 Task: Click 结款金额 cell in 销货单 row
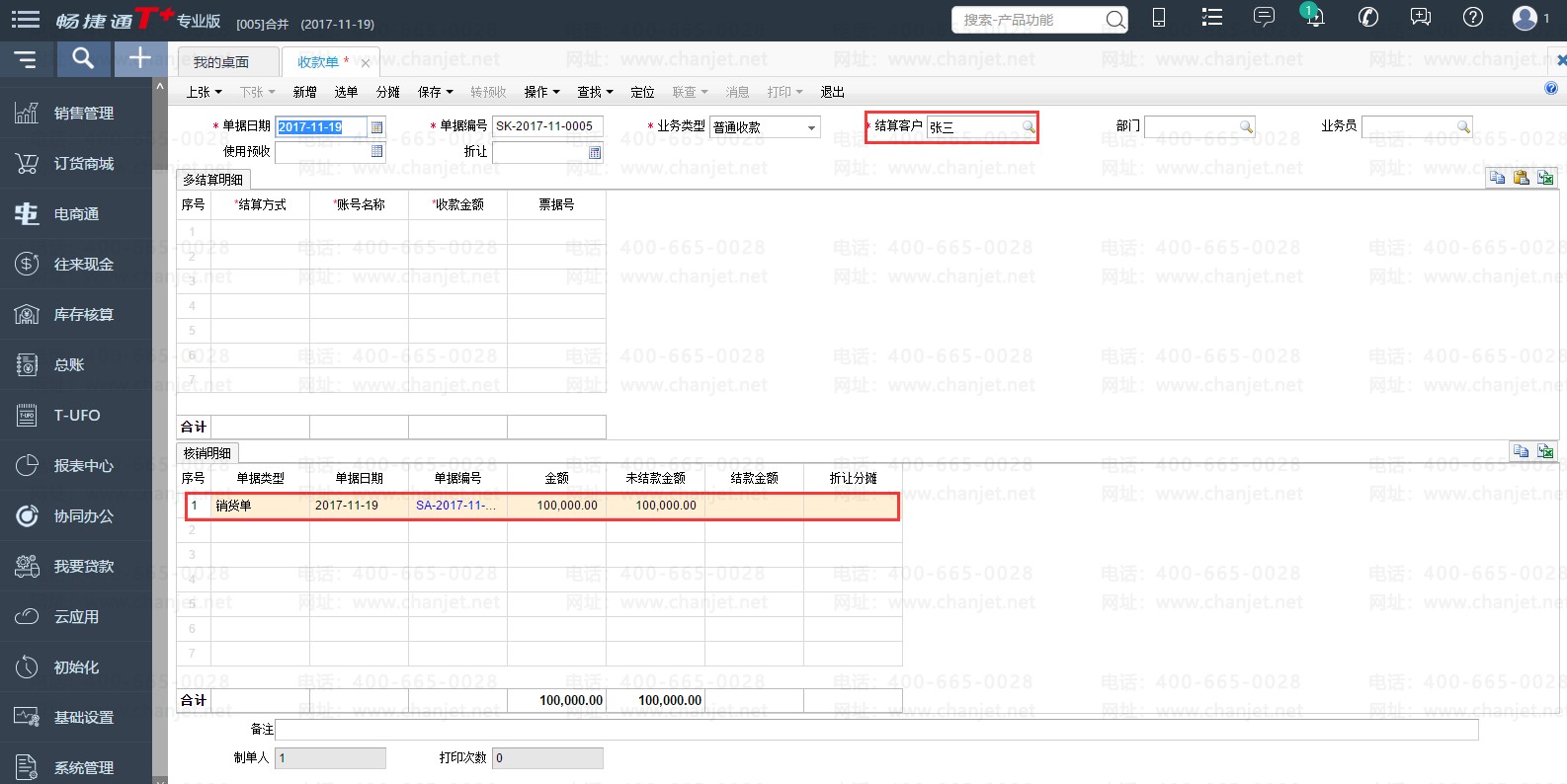tap(754, 506)
